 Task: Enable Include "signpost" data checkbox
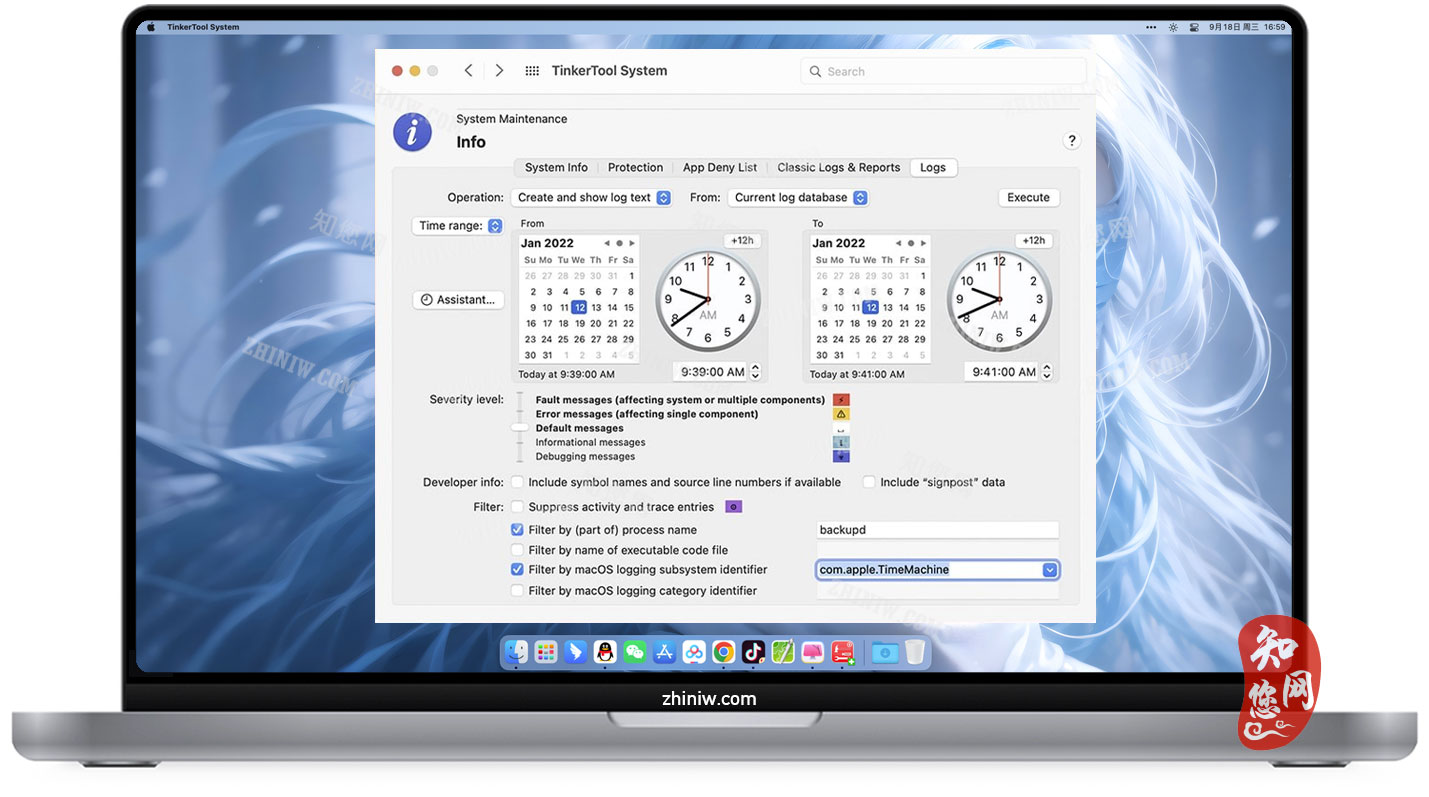pos(869,482)
